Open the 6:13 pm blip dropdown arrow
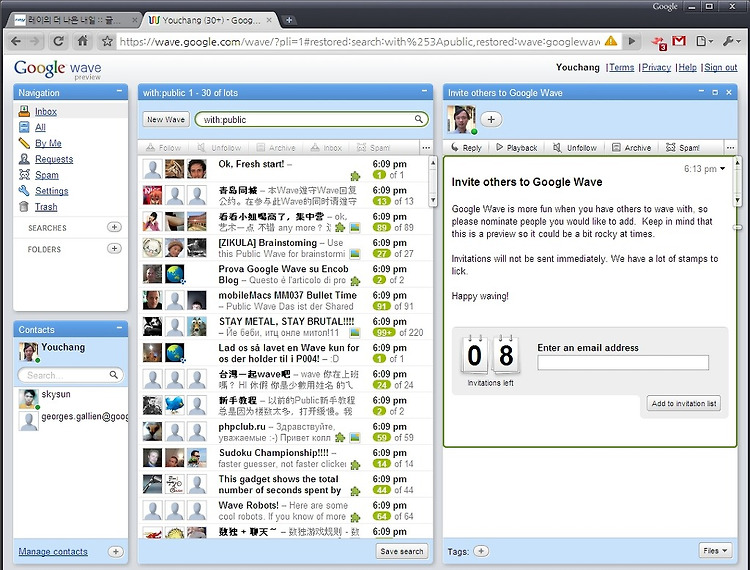The height and width of the screenshot is (570, 750). (x=722, y=168)
